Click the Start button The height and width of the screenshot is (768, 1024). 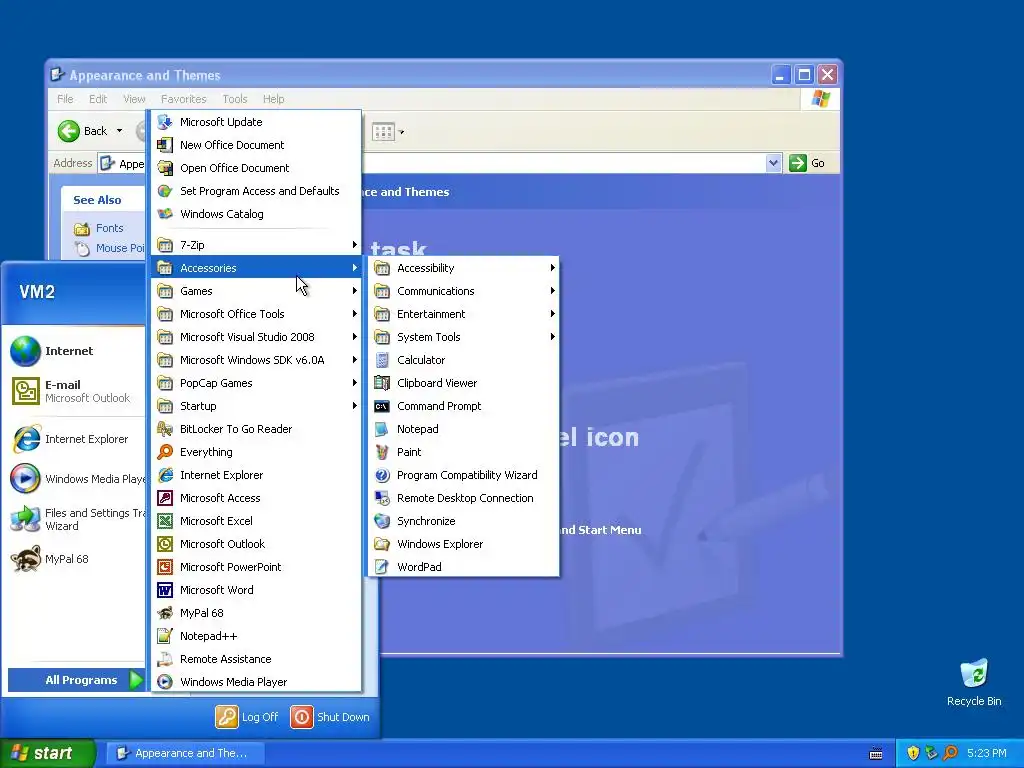48,753
